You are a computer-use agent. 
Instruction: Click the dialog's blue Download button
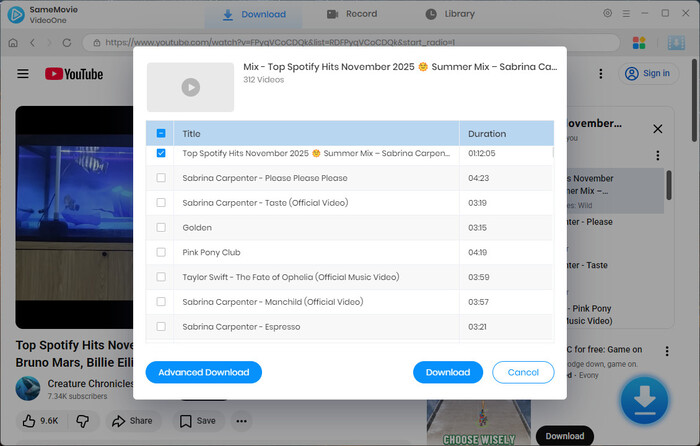pyautogui.click(x=448, y=372)
